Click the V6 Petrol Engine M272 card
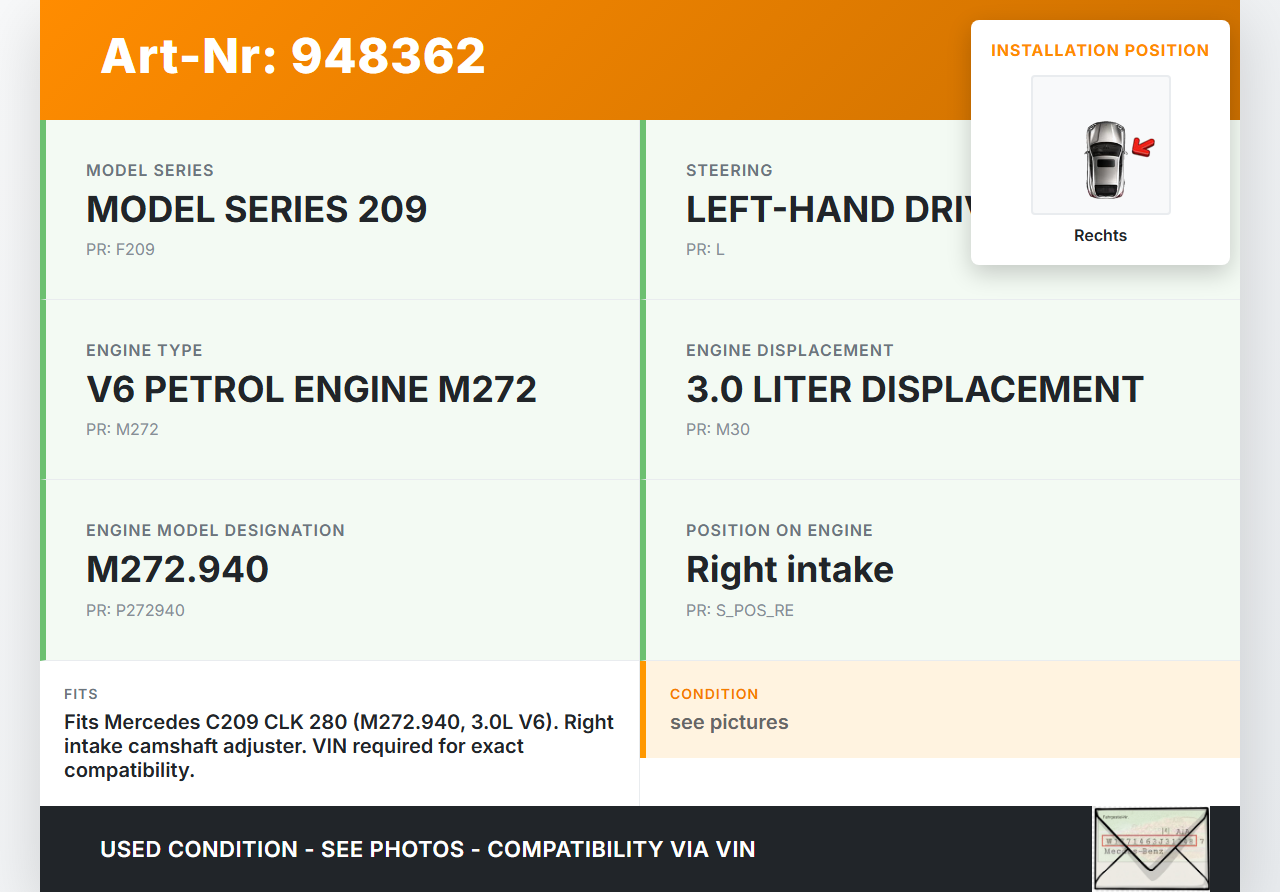This screenshot has height=892, width=1280. [340, 390]
